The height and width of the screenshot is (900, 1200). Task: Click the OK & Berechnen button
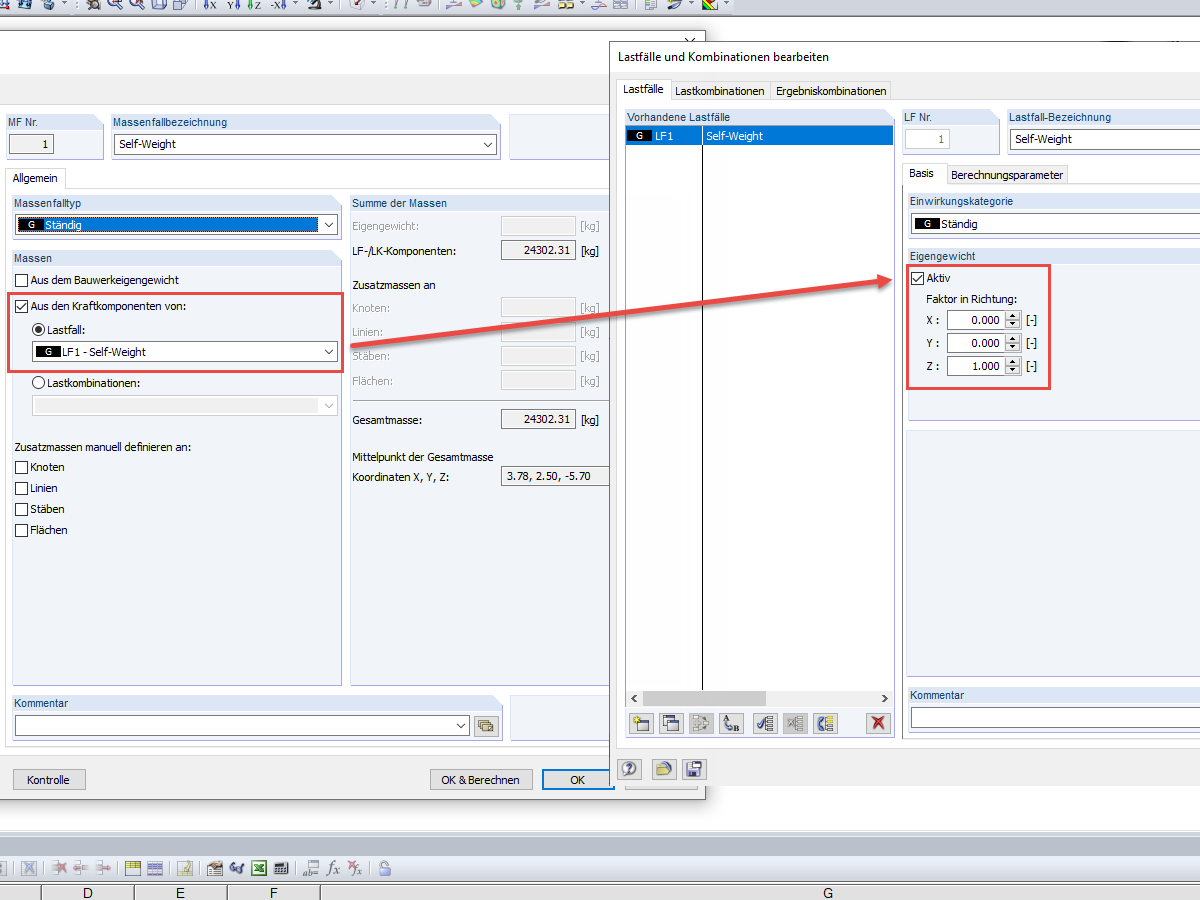pyautogui.click(x=481, y=779)
